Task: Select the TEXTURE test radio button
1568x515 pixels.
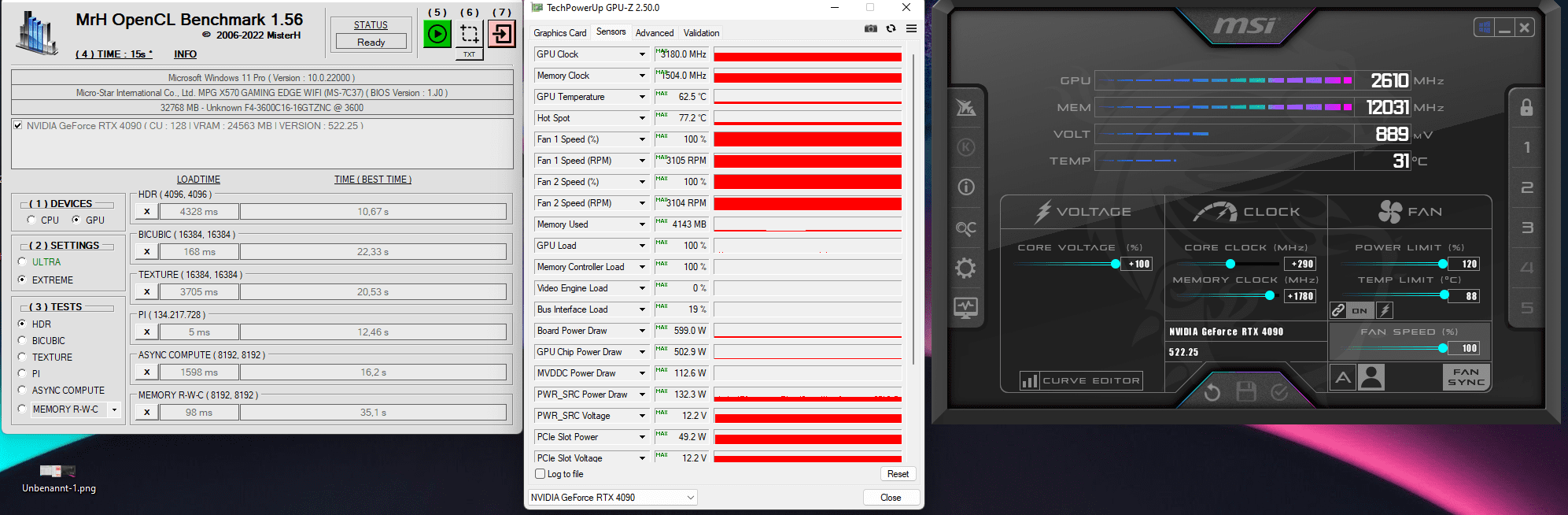Action: [22, 357]
